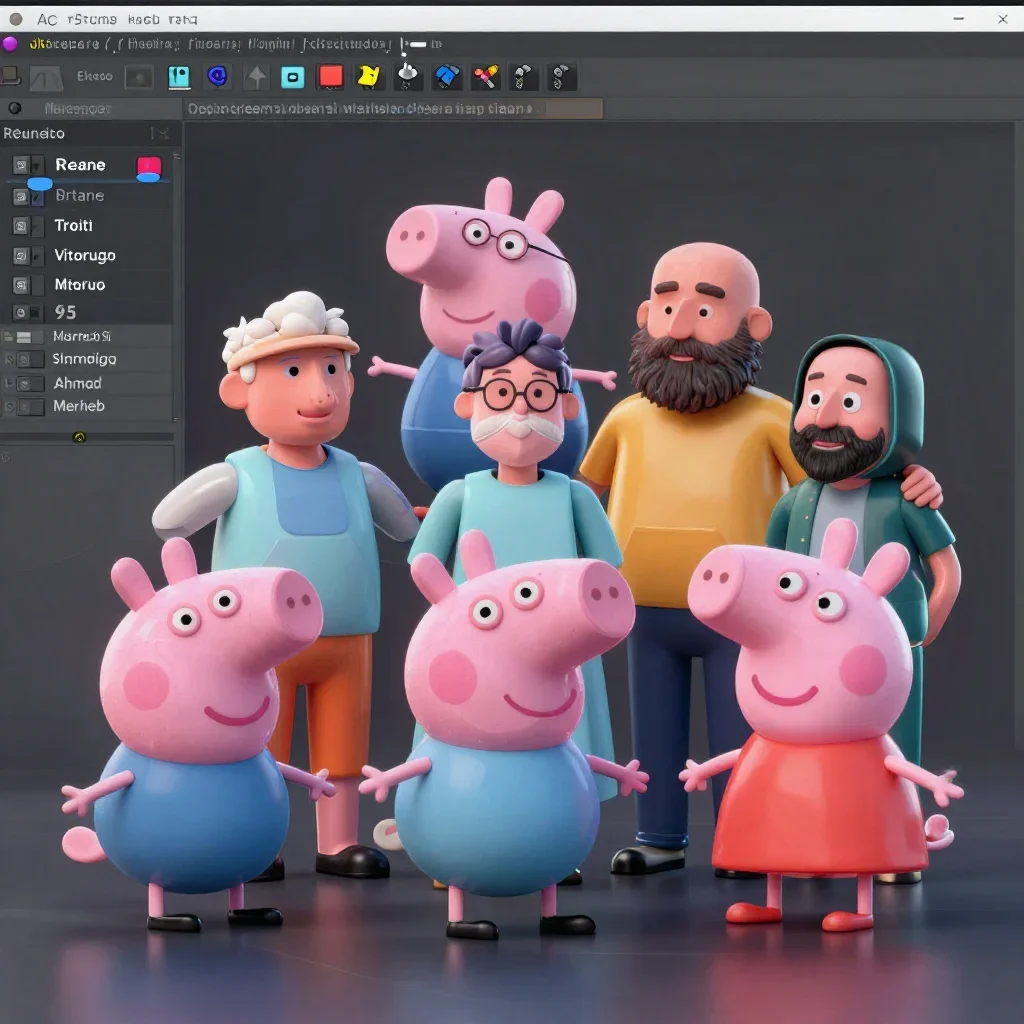This screenshot has height=1024, width=1024.
Task: Select the blue spiral toolbar icon
Action: coord(217,76)
